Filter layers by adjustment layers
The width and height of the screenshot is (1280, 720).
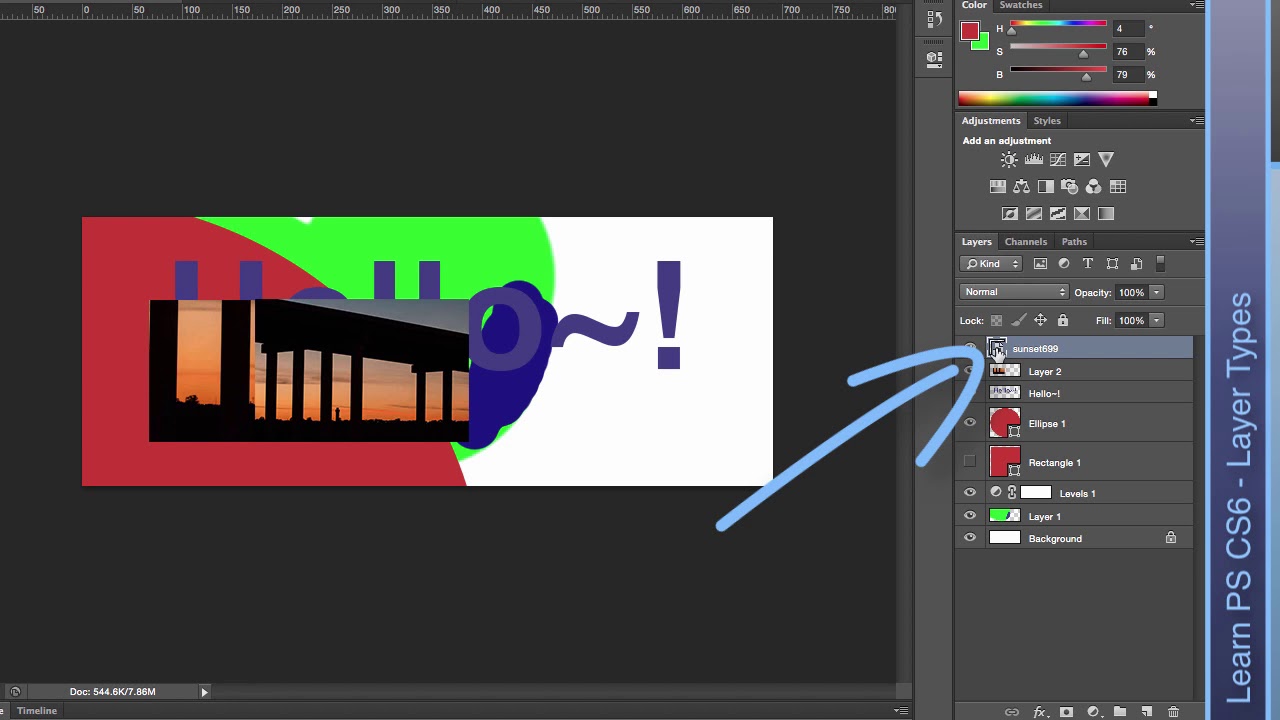1064,264
